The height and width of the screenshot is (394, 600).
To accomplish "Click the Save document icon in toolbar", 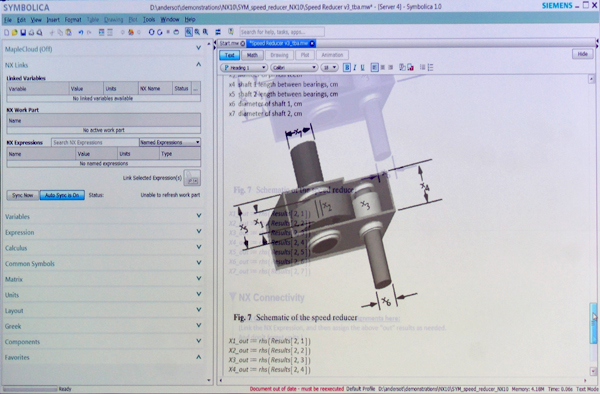I will point(23,33).
